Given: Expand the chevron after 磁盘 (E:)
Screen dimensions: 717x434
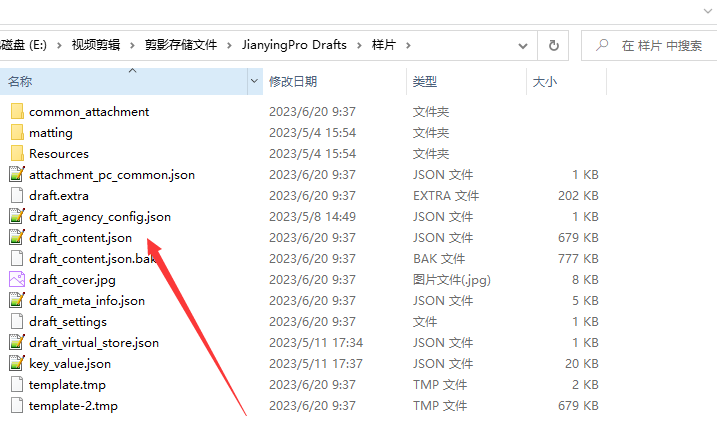Looking at the screenshot, I should [59, 45].
